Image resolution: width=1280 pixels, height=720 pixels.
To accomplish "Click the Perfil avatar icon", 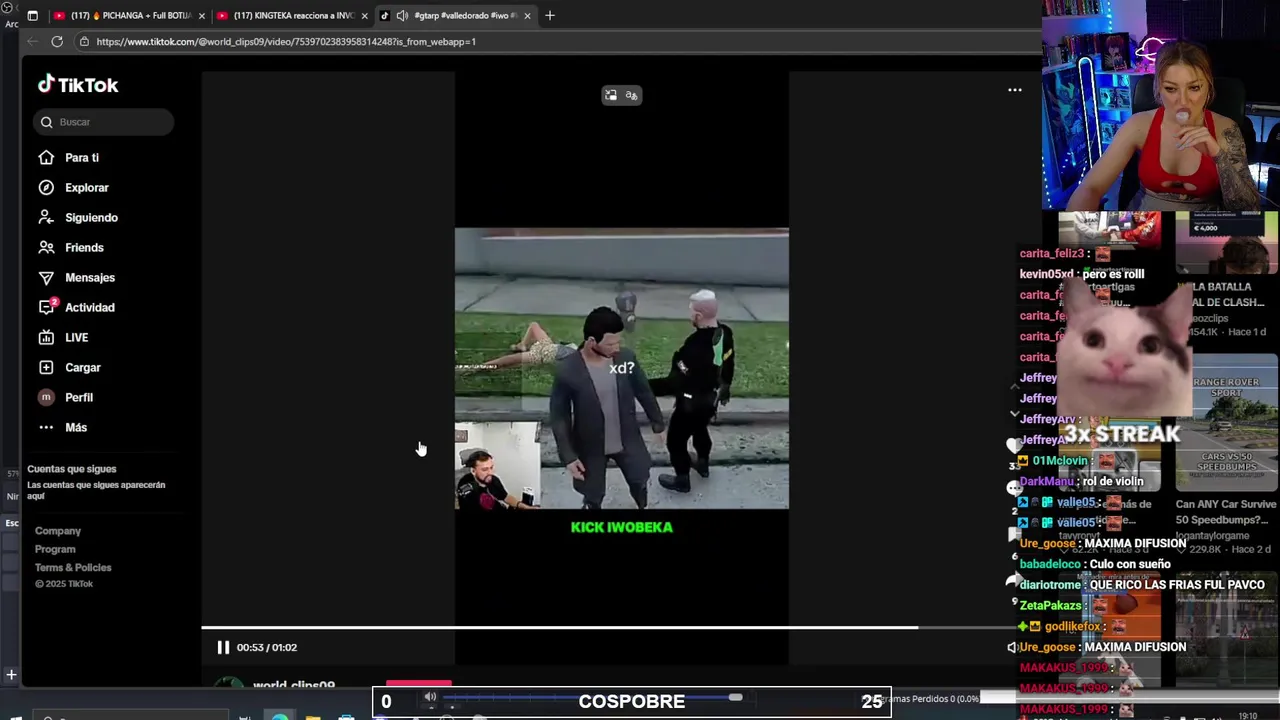I will (x=46, y=398).
